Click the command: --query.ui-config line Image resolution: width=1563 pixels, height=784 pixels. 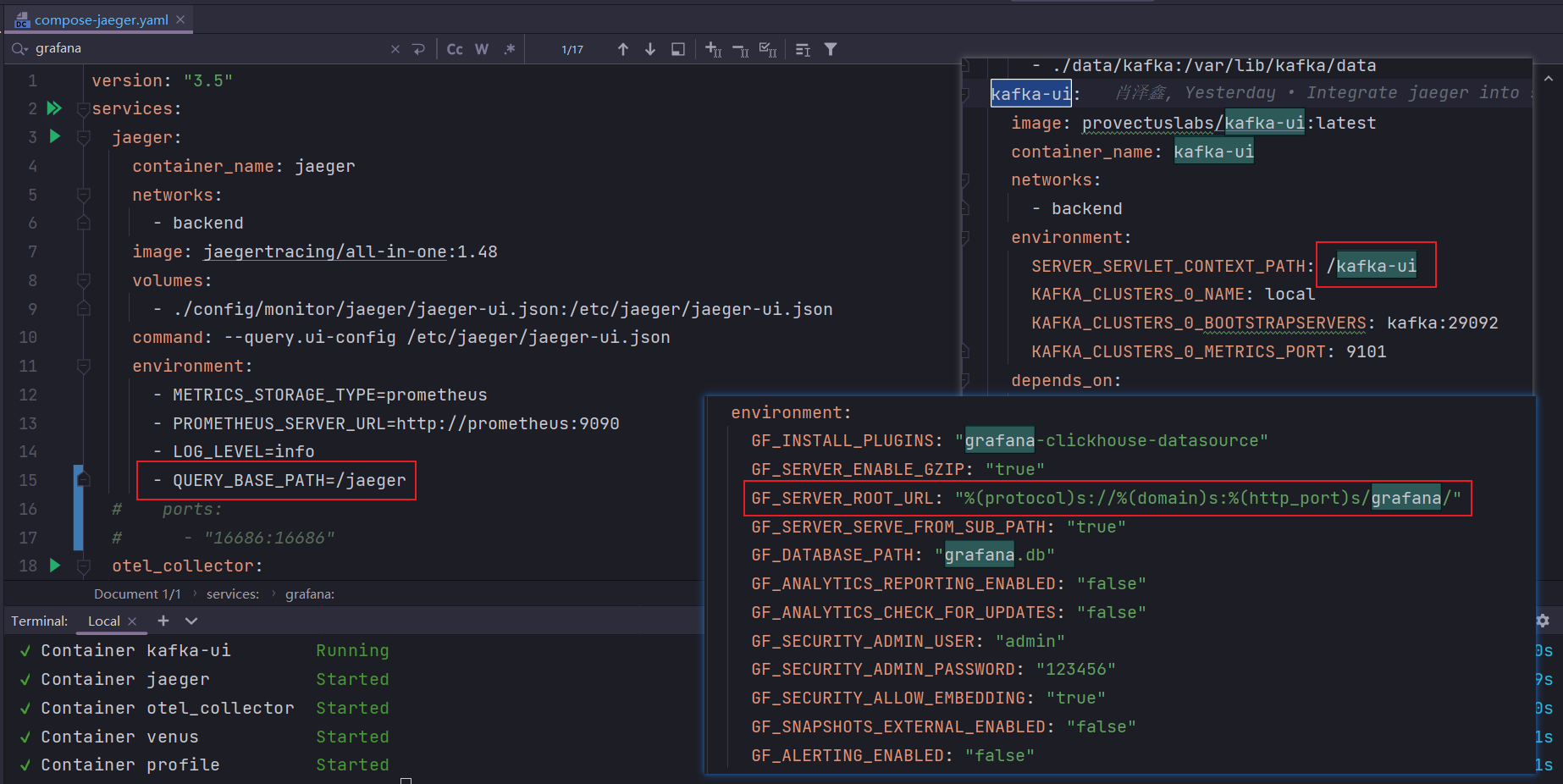[401, 337]
